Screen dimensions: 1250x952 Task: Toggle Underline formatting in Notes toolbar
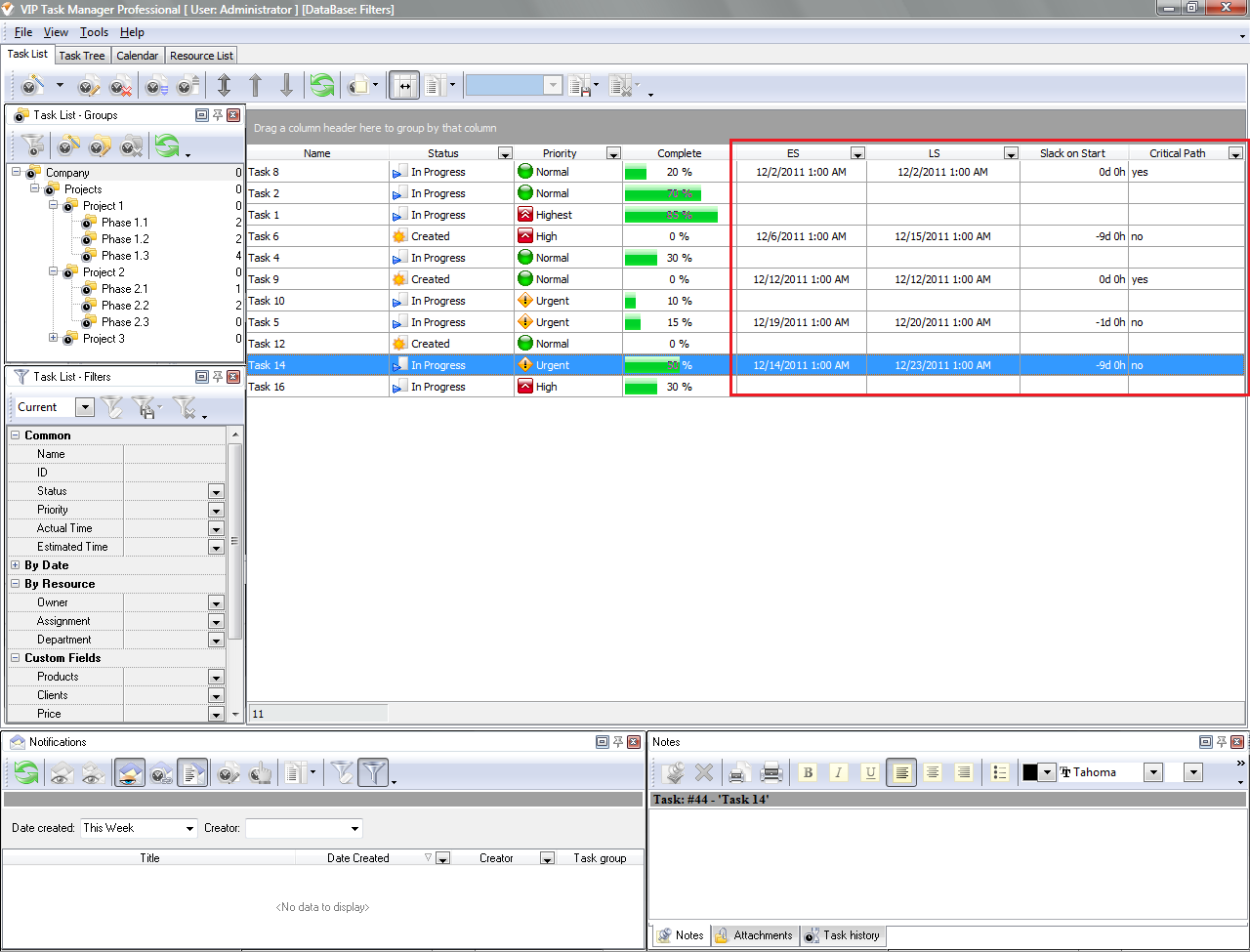click(x=870, y=773)
